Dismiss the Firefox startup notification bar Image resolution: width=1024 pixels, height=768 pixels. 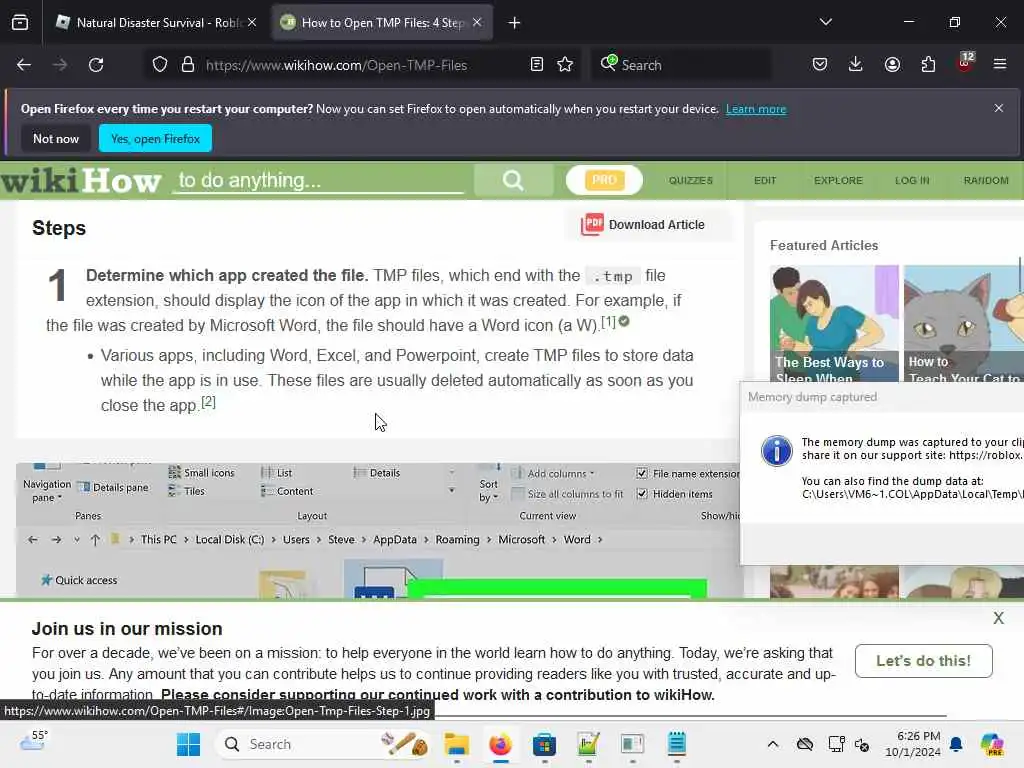pyautogui.click(x=999, y=108)
